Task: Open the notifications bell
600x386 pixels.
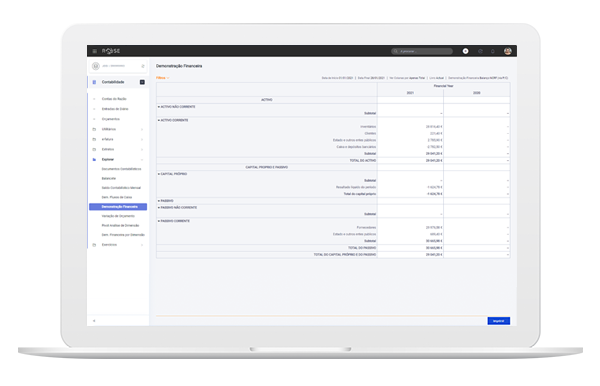Action: click(493, 51)
